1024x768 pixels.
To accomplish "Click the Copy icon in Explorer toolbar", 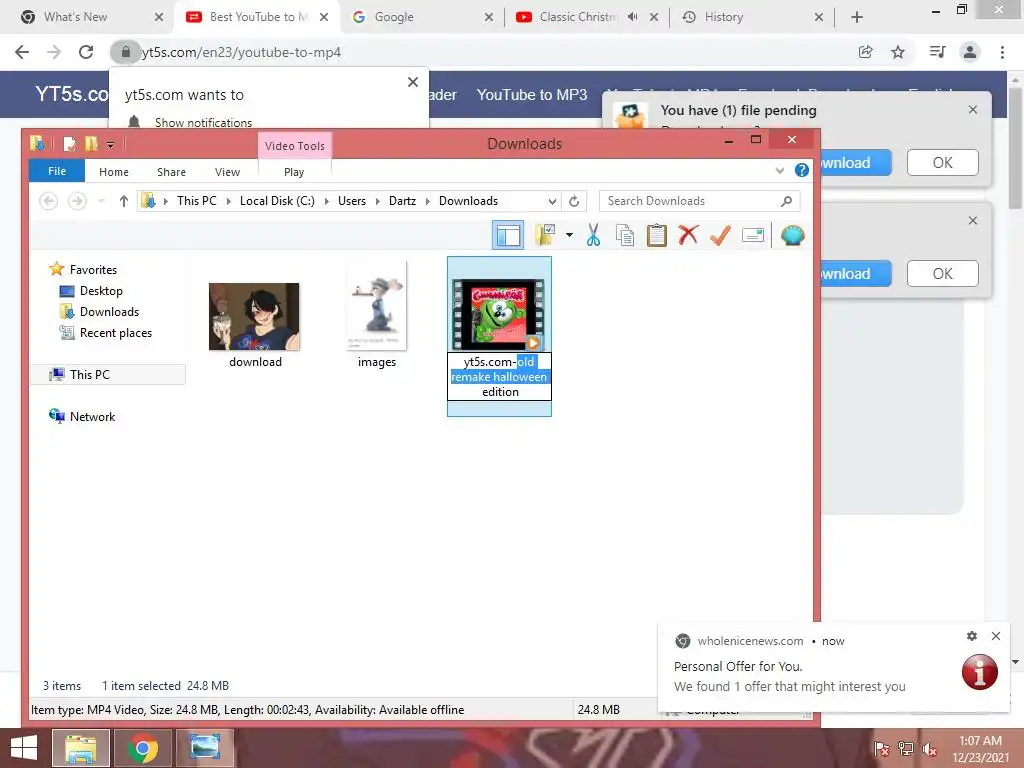I will tap(625, 235).
